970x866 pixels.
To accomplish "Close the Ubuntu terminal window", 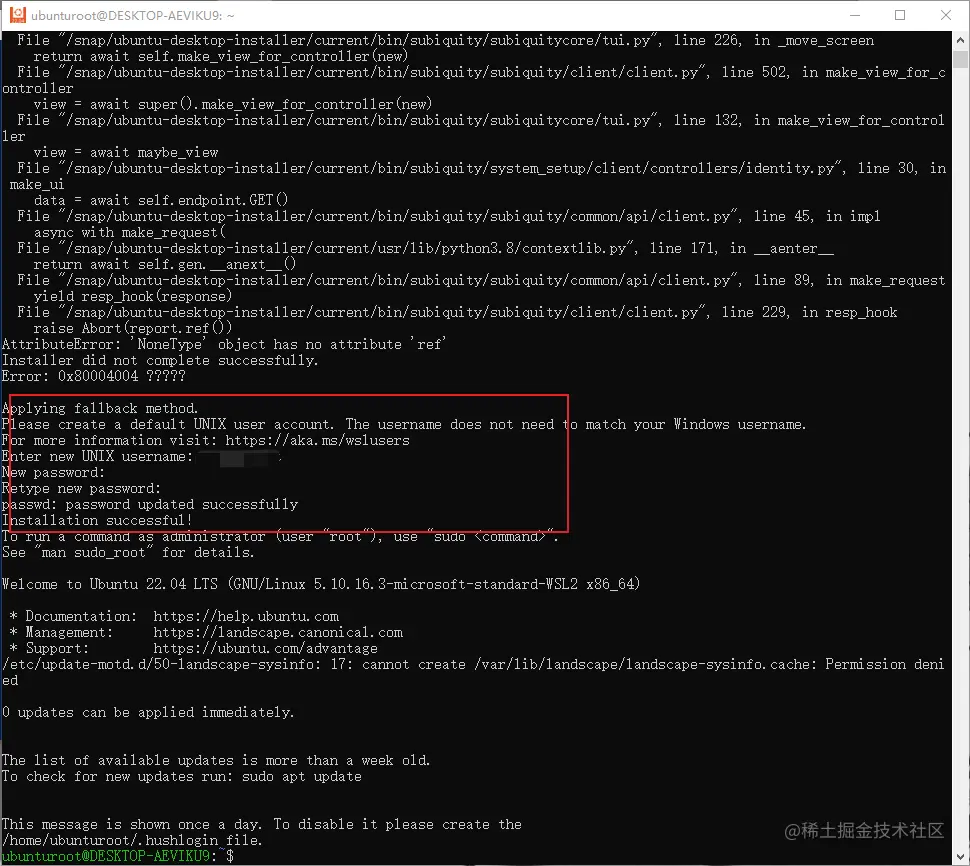I will (x=946, y=15).
